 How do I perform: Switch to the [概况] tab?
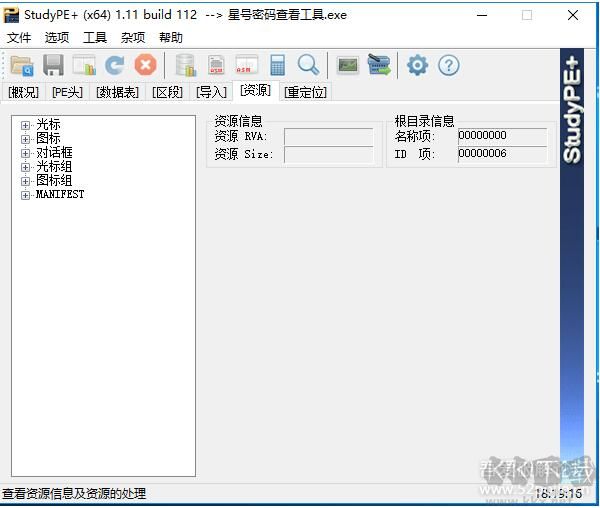coord(24,92)
